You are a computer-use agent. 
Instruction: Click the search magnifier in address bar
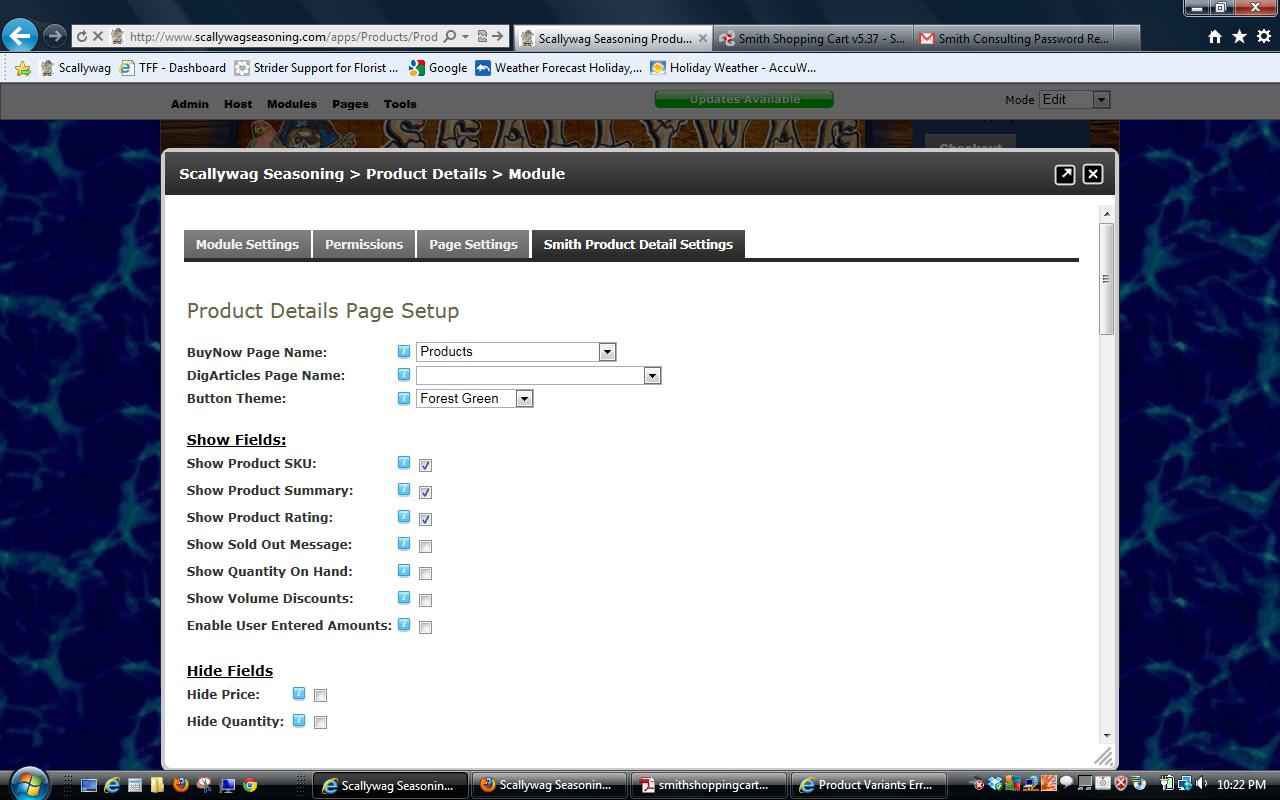[449, 36]
